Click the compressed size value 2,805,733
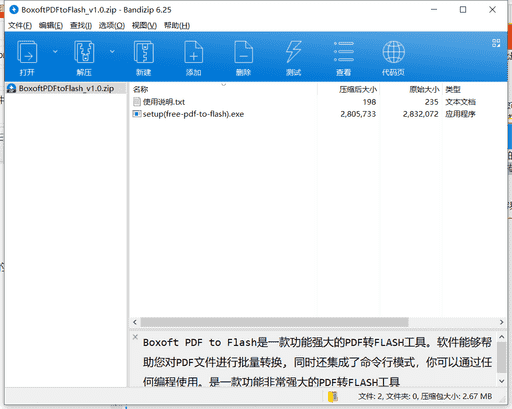This screenshot has width=512, height=409. point(358,114)
